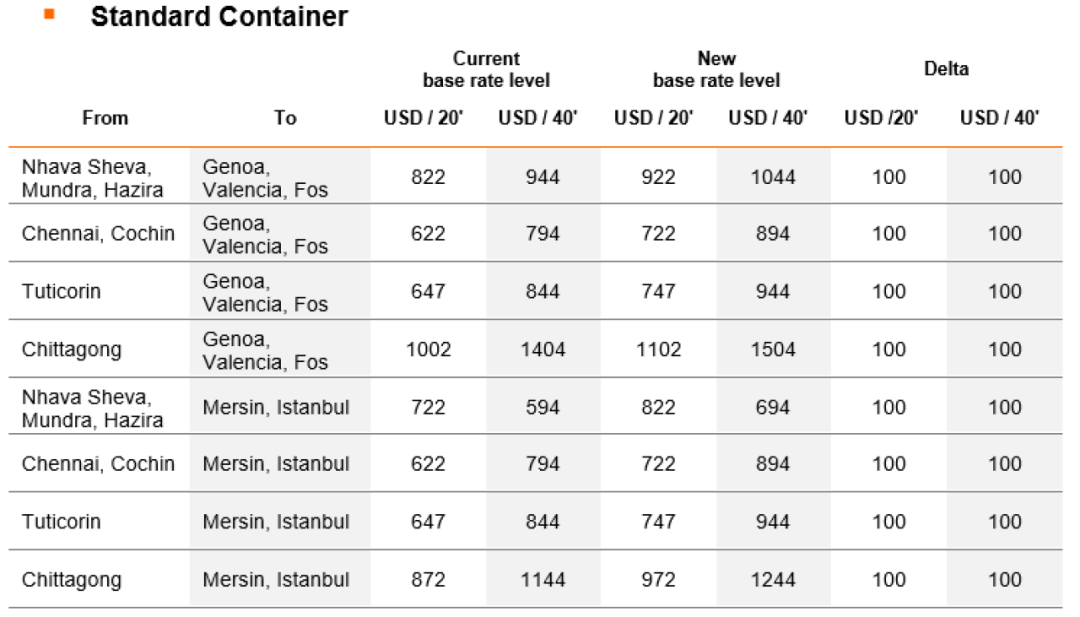Select the 1044 new rate cell
1080x617 pixels.
[x=773, y=177]
